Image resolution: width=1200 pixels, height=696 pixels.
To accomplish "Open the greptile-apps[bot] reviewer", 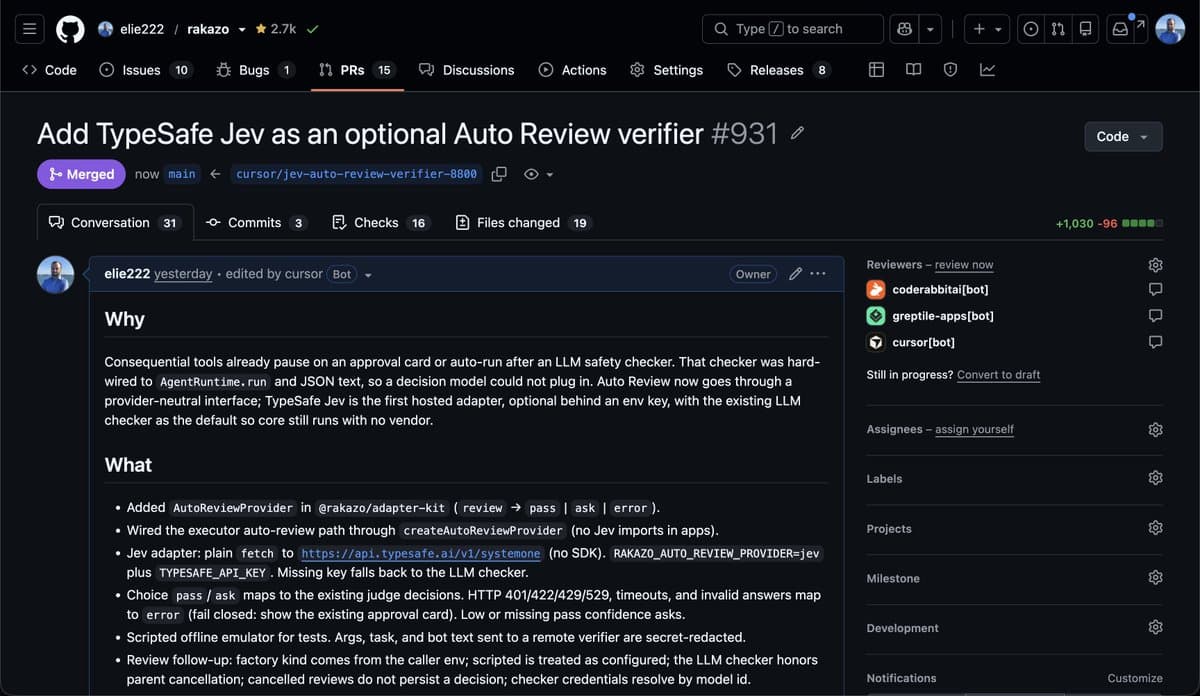I will tap(943, 315).
